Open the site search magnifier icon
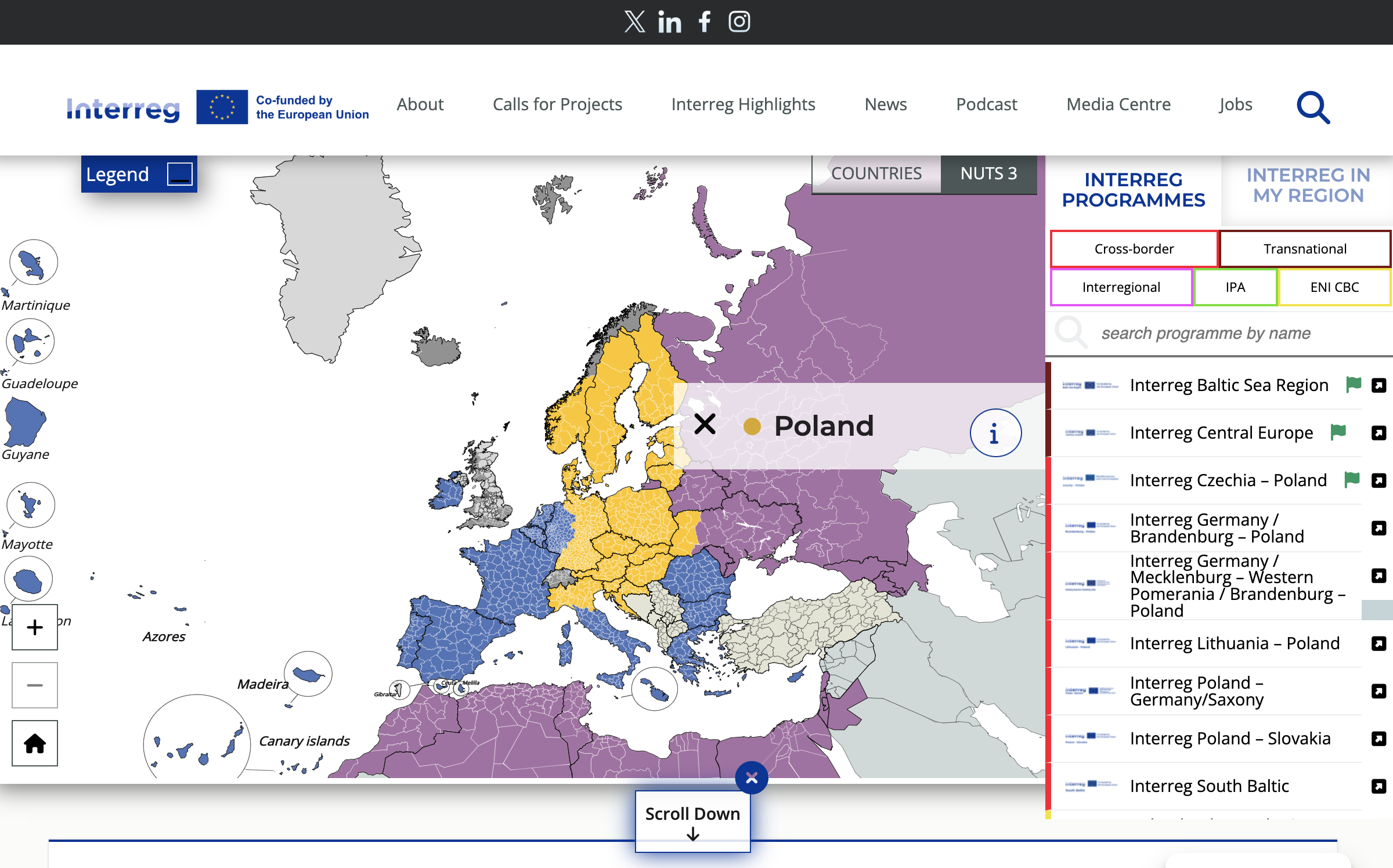 click(1313, 107)
